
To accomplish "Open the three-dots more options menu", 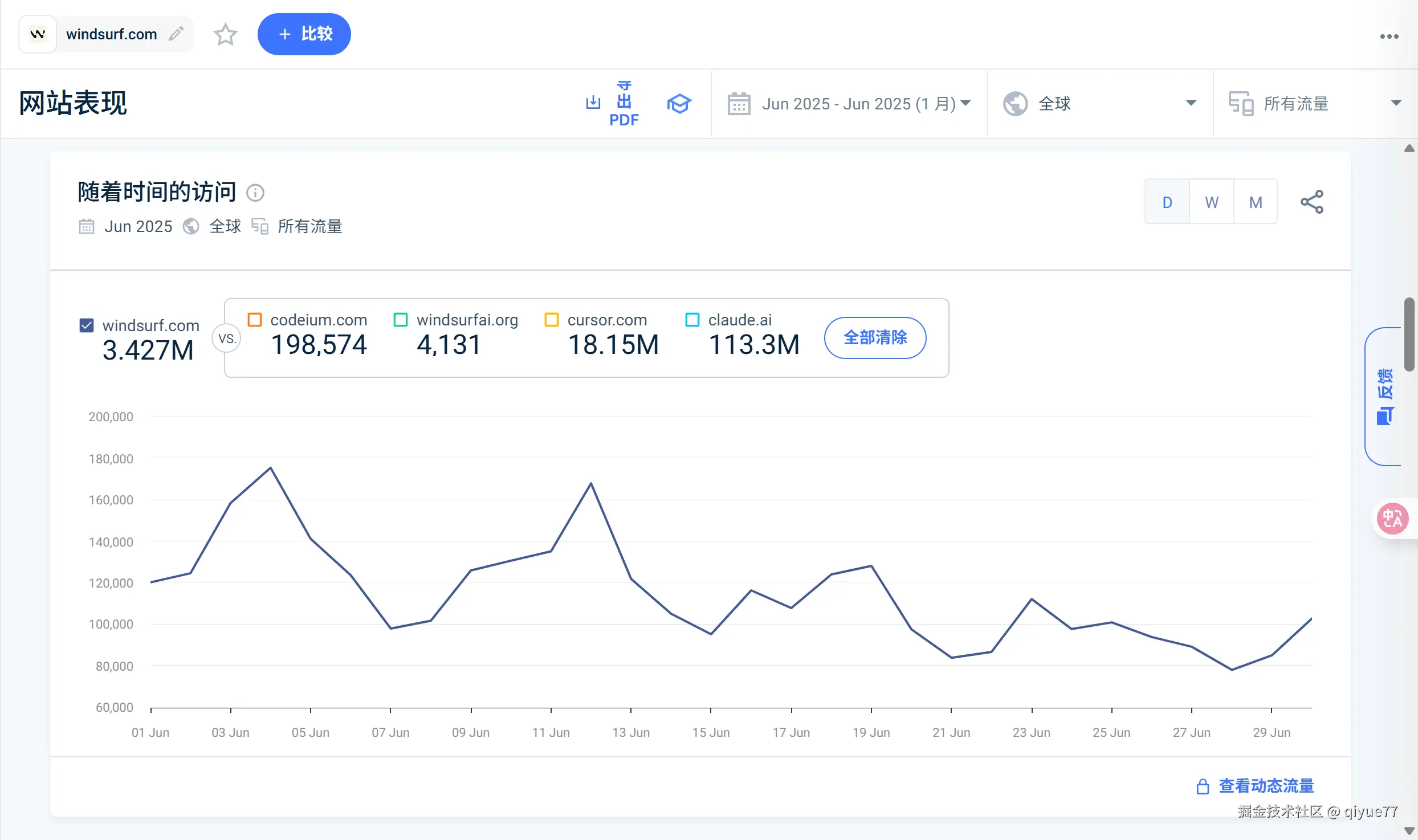I will pyautogui.click(x=1389, y=36).
